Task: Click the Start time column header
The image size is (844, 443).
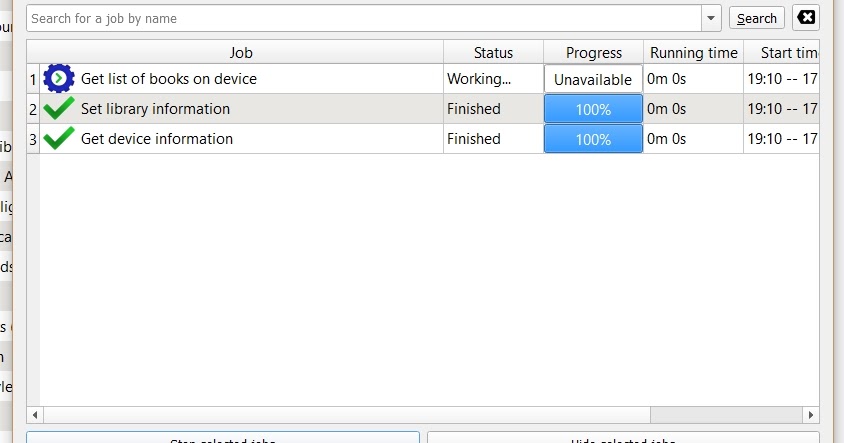Action: tap(782, 52)
